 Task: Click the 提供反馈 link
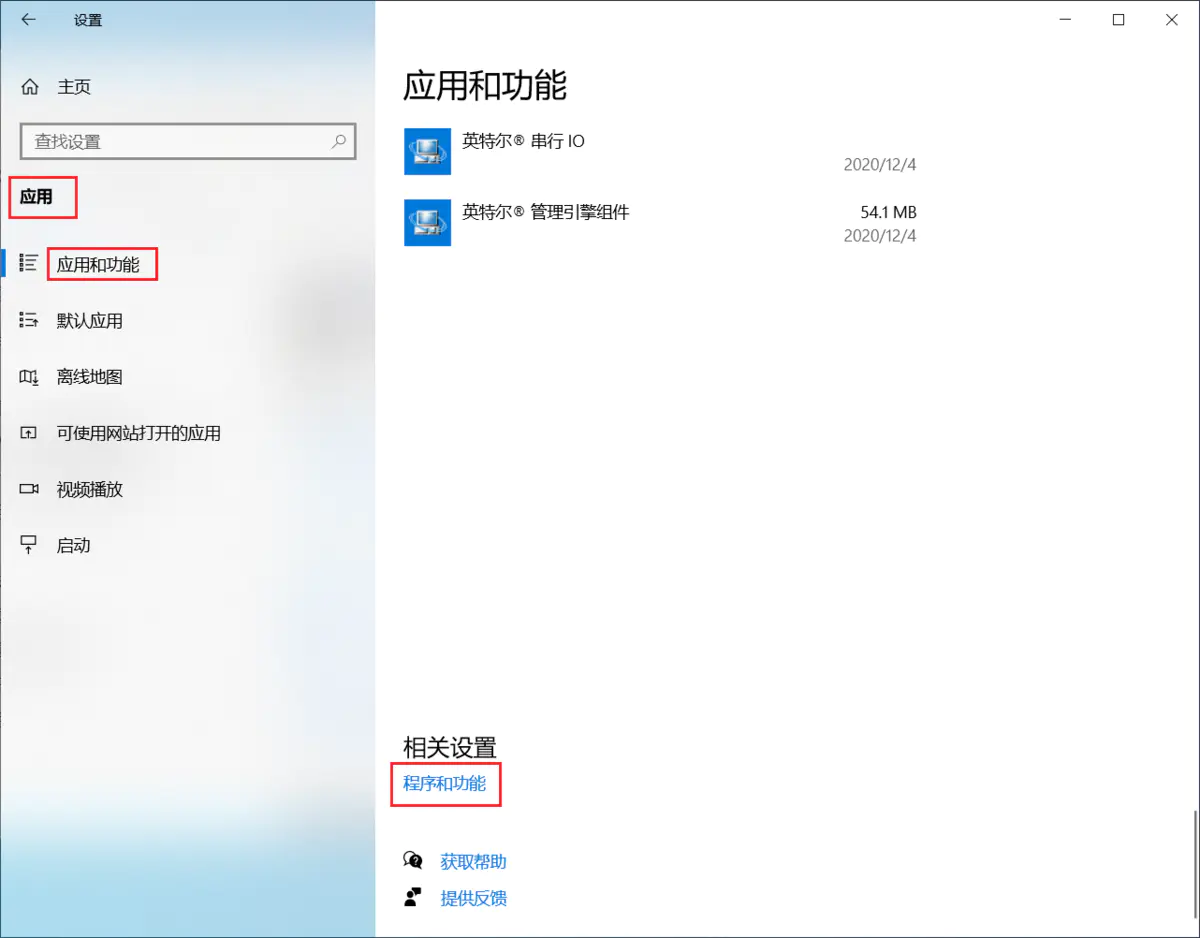473,897
